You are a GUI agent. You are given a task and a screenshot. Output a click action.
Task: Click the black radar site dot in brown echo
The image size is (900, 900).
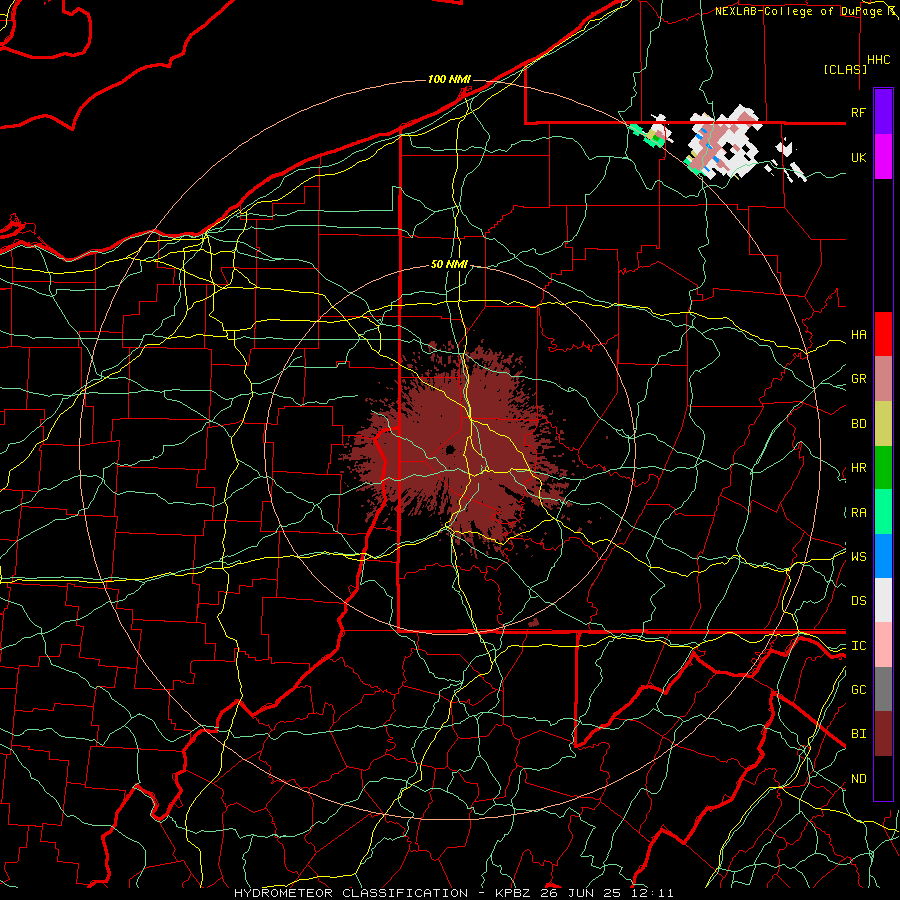(x=451, y=449)
